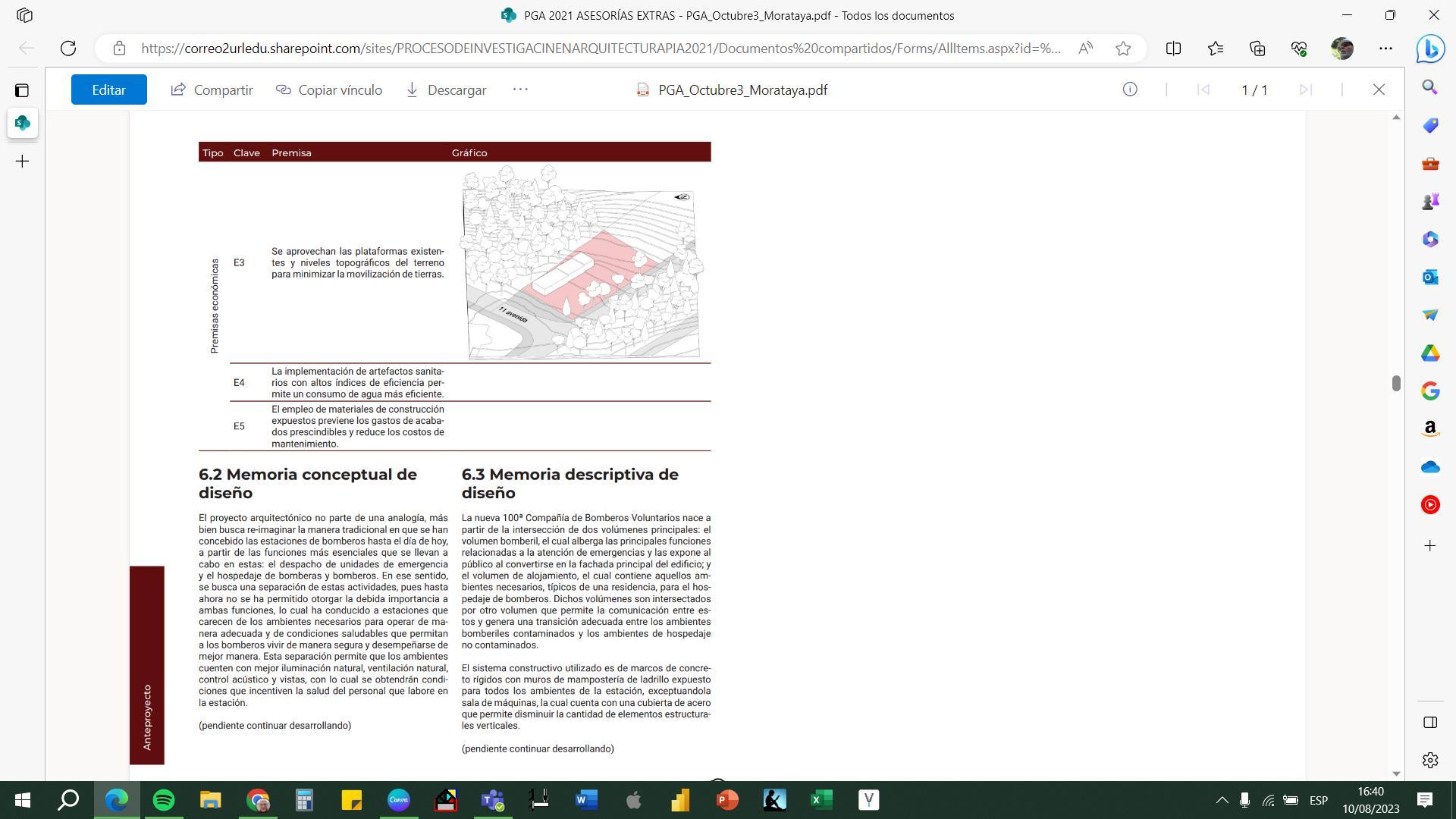The image size is (1456, 819).
Task: Open the Bing Copilot sidebar button
Action: (x=1430, y=49)
